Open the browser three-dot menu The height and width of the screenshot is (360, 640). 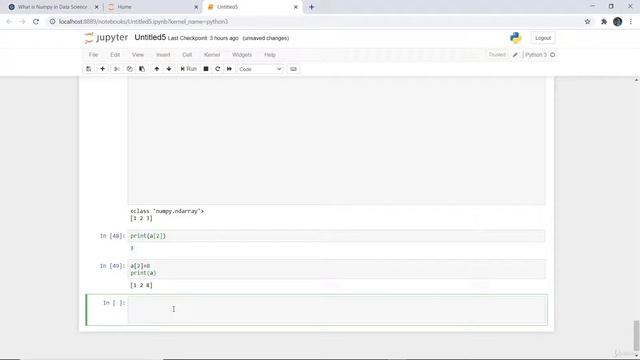[631, 22]
